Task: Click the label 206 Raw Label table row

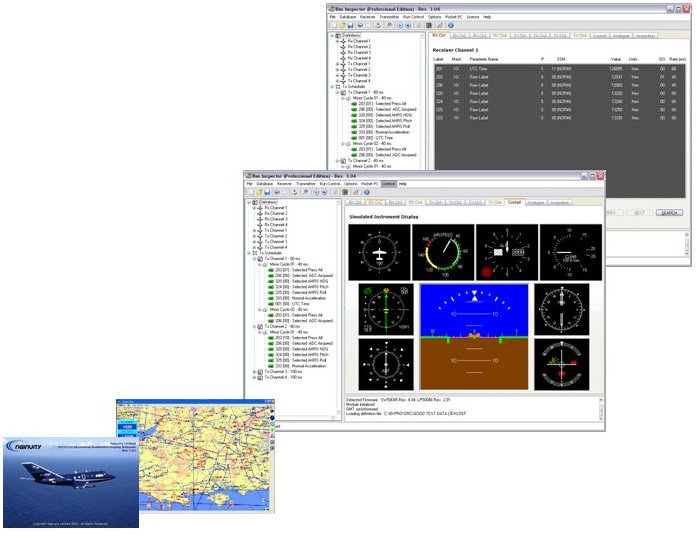Action: click(559, 85)
